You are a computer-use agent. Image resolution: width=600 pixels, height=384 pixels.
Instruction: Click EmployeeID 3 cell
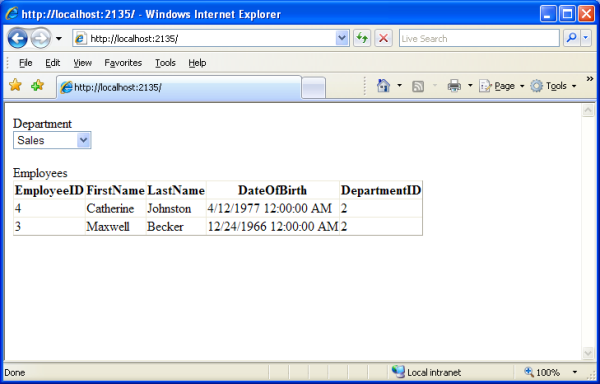[49, 226]
